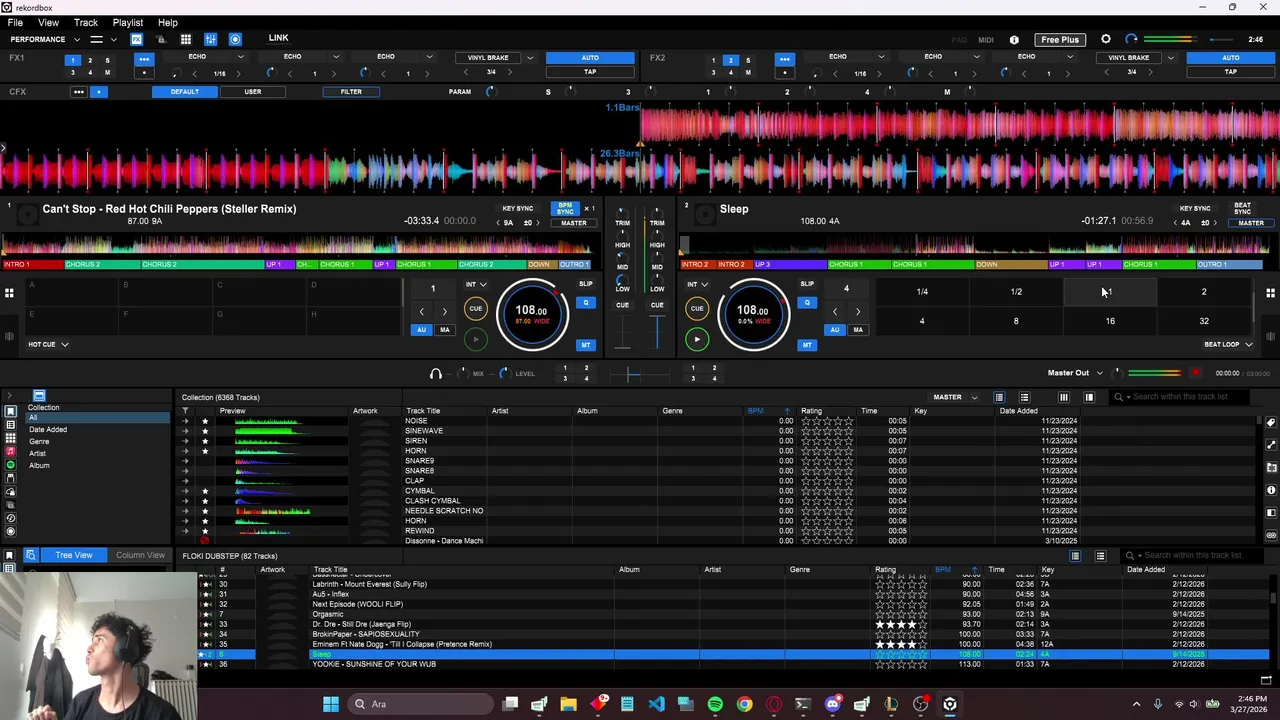Open Chrome from the Windows taskbar
1280x720 pixels.
[744, 704]
